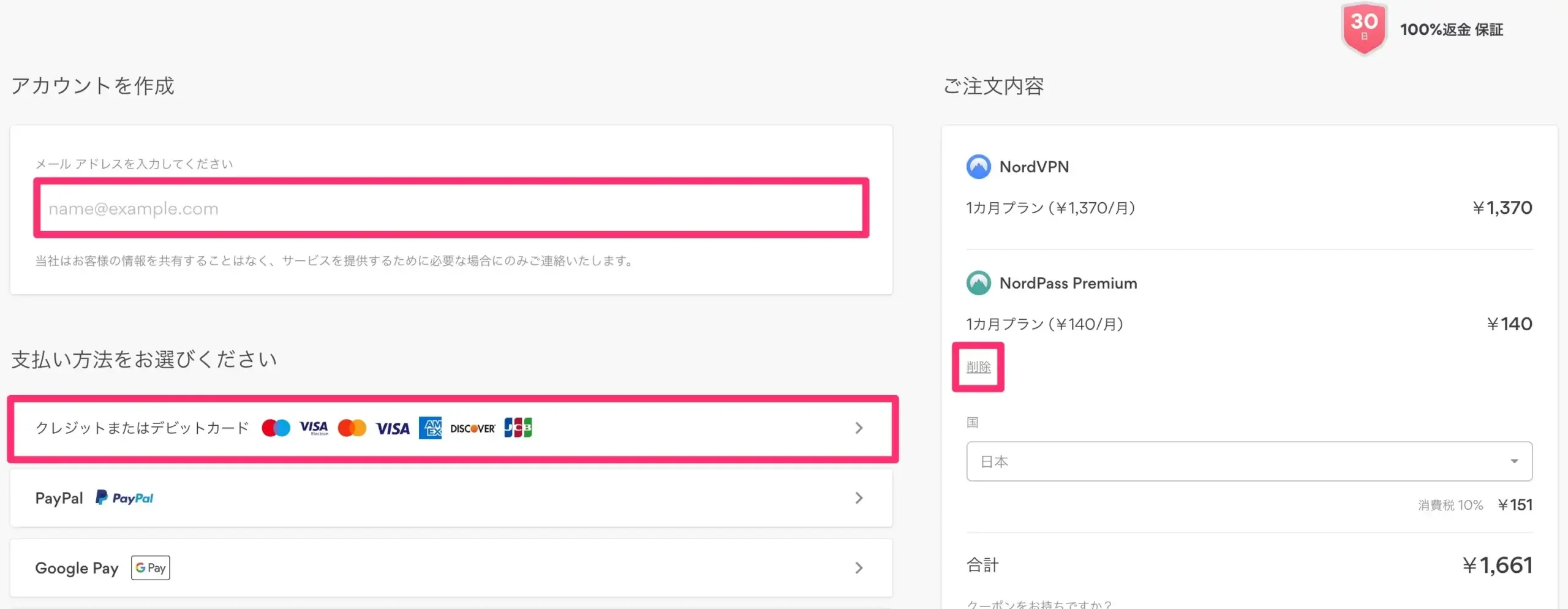This screenshot has height=609, width=1568.
Task: Click 削除 link to remove NordPass Premium
Action: tap(978, 367)
